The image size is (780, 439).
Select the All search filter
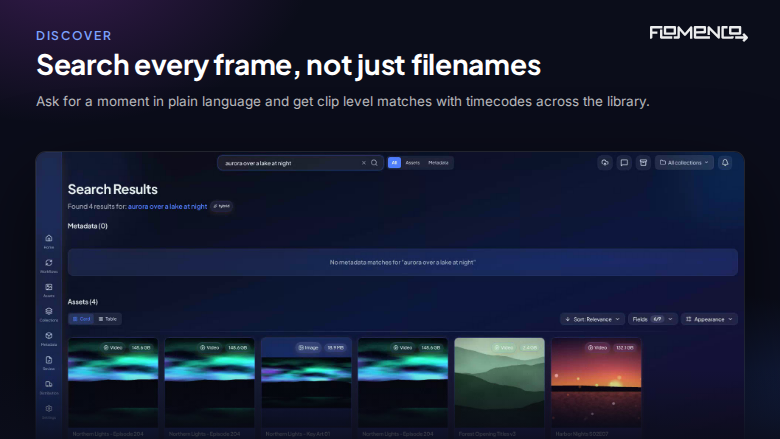click(394, 163)
